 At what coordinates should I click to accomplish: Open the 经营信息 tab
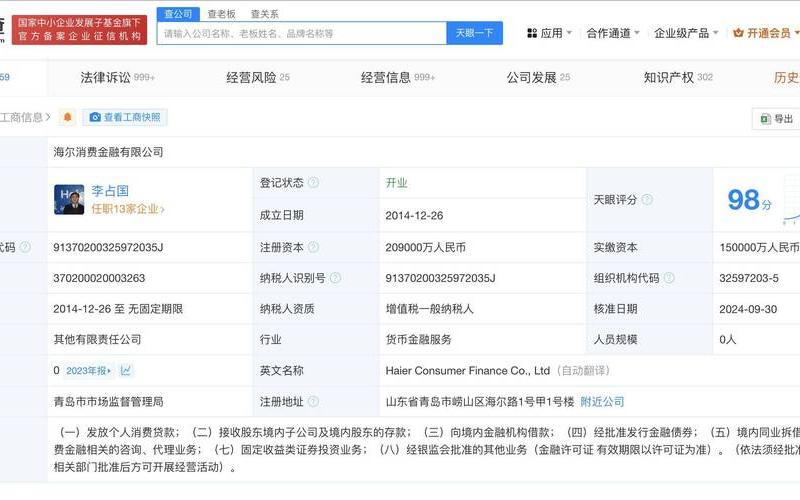tap(398, 78)
